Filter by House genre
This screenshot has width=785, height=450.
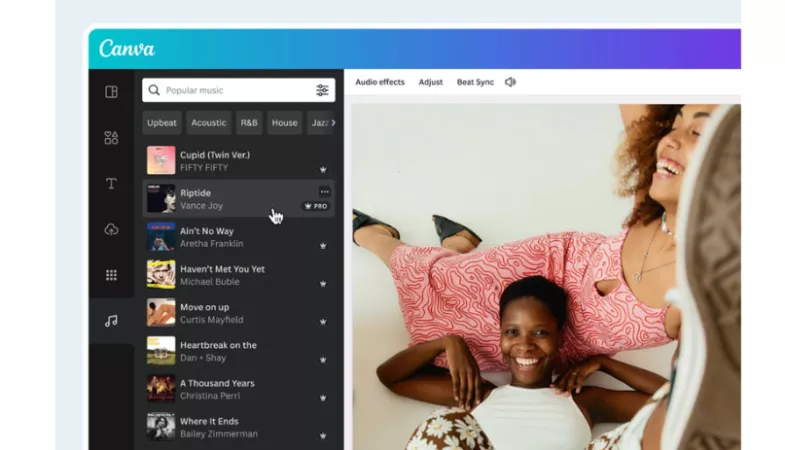284,123
